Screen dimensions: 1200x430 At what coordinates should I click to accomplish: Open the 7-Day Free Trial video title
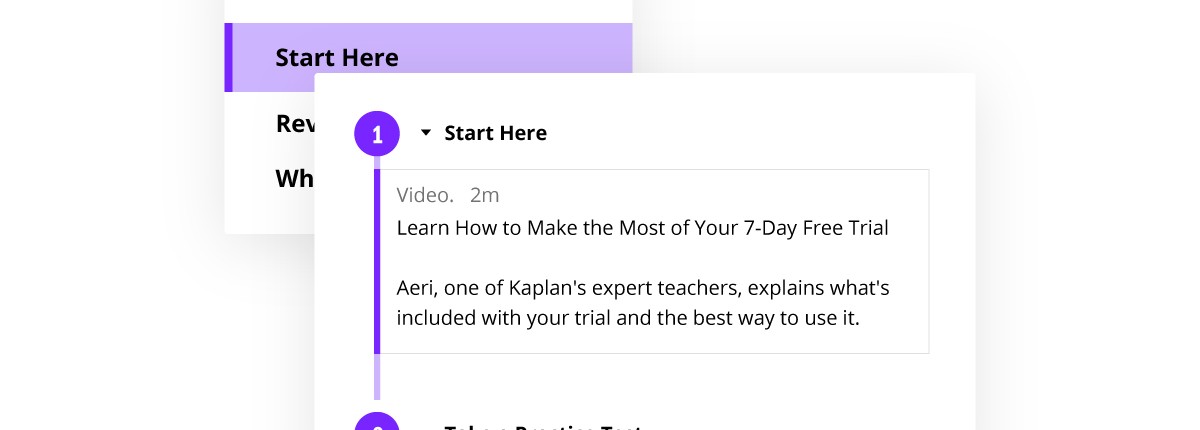click(642, 228)
